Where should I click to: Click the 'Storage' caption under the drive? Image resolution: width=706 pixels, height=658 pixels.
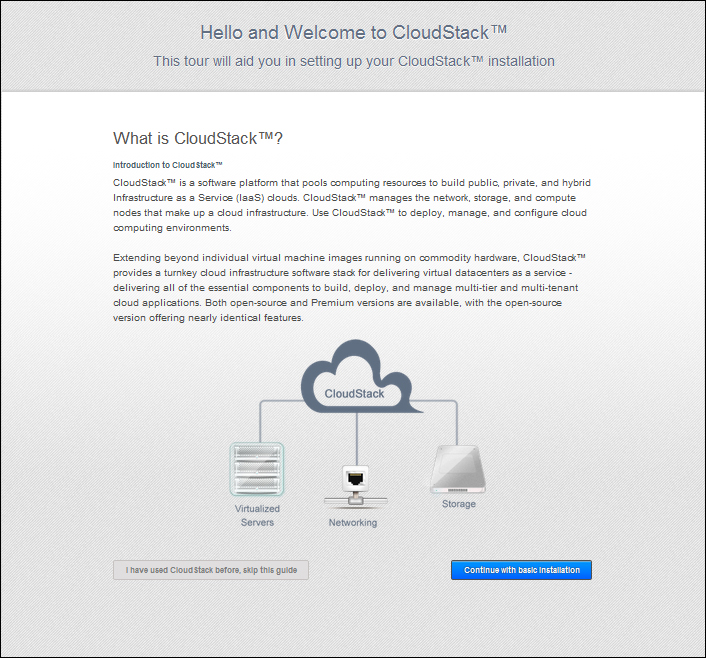tap(458, 504)
